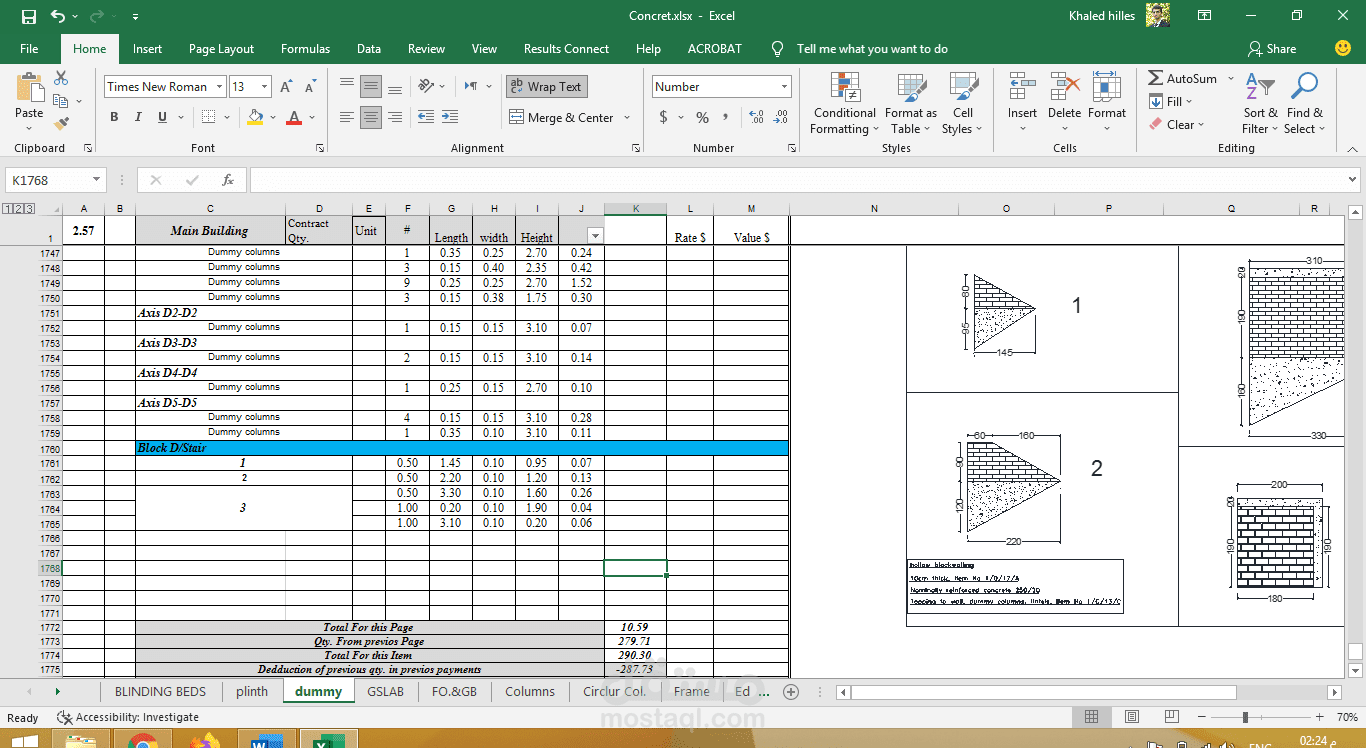Image resolution: width=1366 pixels, height=748 pixels.
Task: Decrease font size with the smaller A icon
Action: [310, 87]
